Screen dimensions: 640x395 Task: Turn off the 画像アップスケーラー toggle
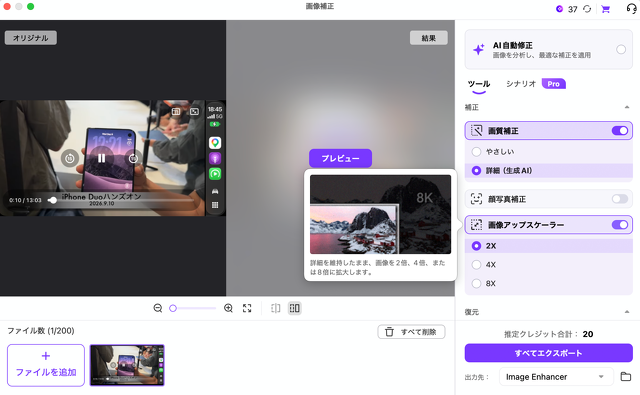click(620, 224)
